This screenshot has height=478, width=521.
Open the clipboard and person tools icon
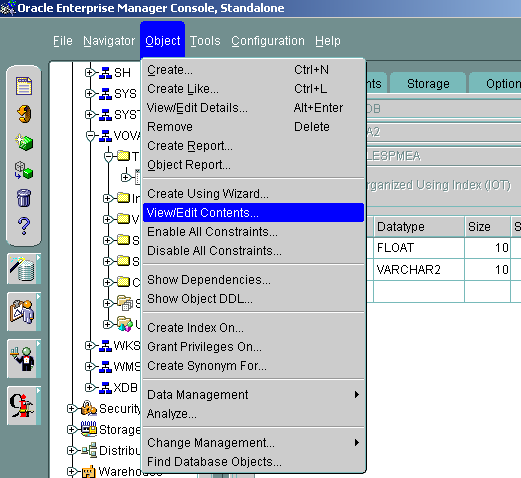coord(24,312)
